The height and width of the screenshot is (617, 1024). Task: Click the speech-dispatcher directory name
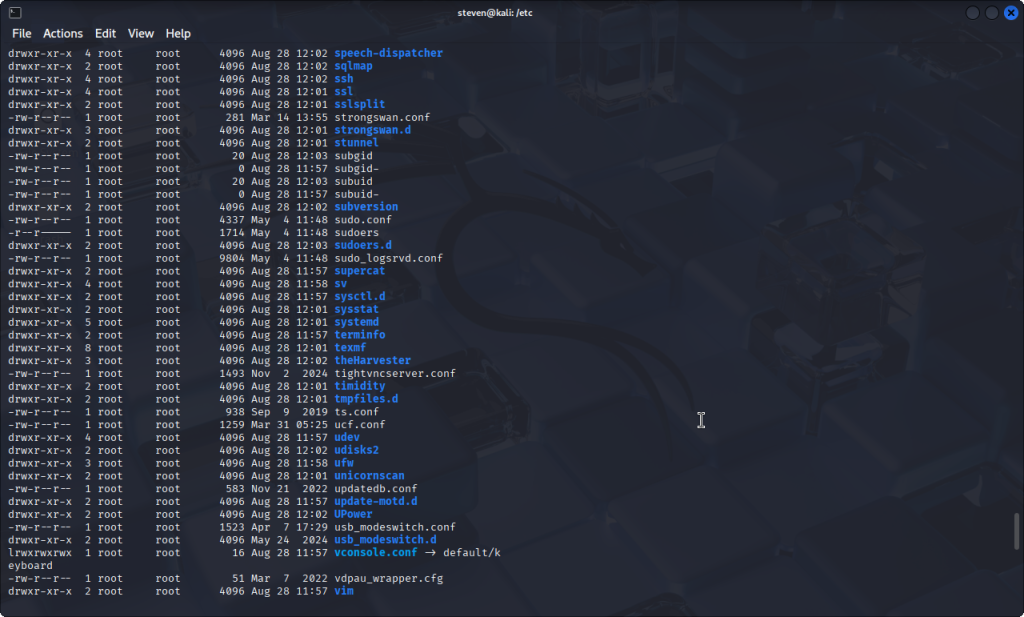[388, 53]
